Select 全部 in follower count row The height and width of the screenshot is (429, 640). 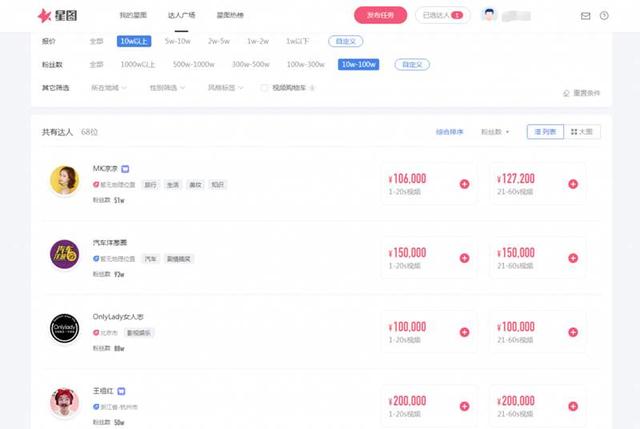pyautogui.click(x=96, y=64)
